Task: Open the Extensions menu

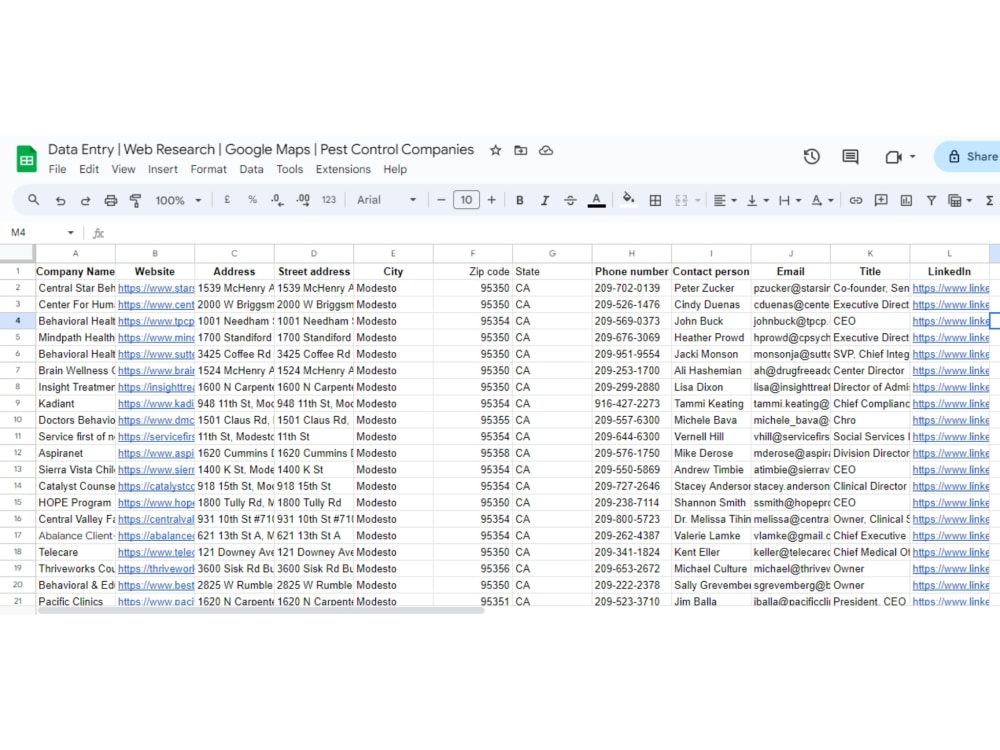Action: pos(343,169)
